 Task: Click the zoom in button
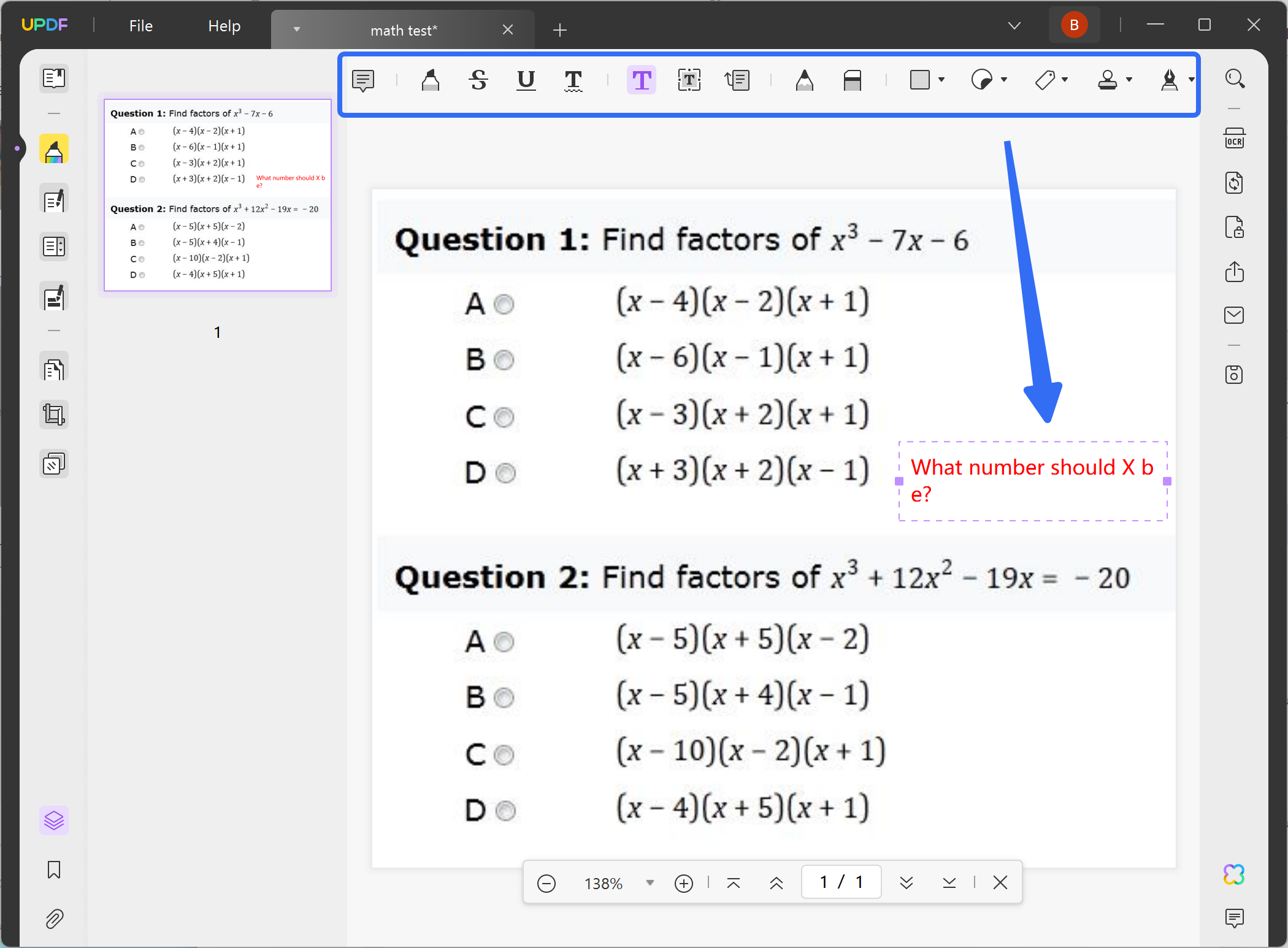(683, 883)
